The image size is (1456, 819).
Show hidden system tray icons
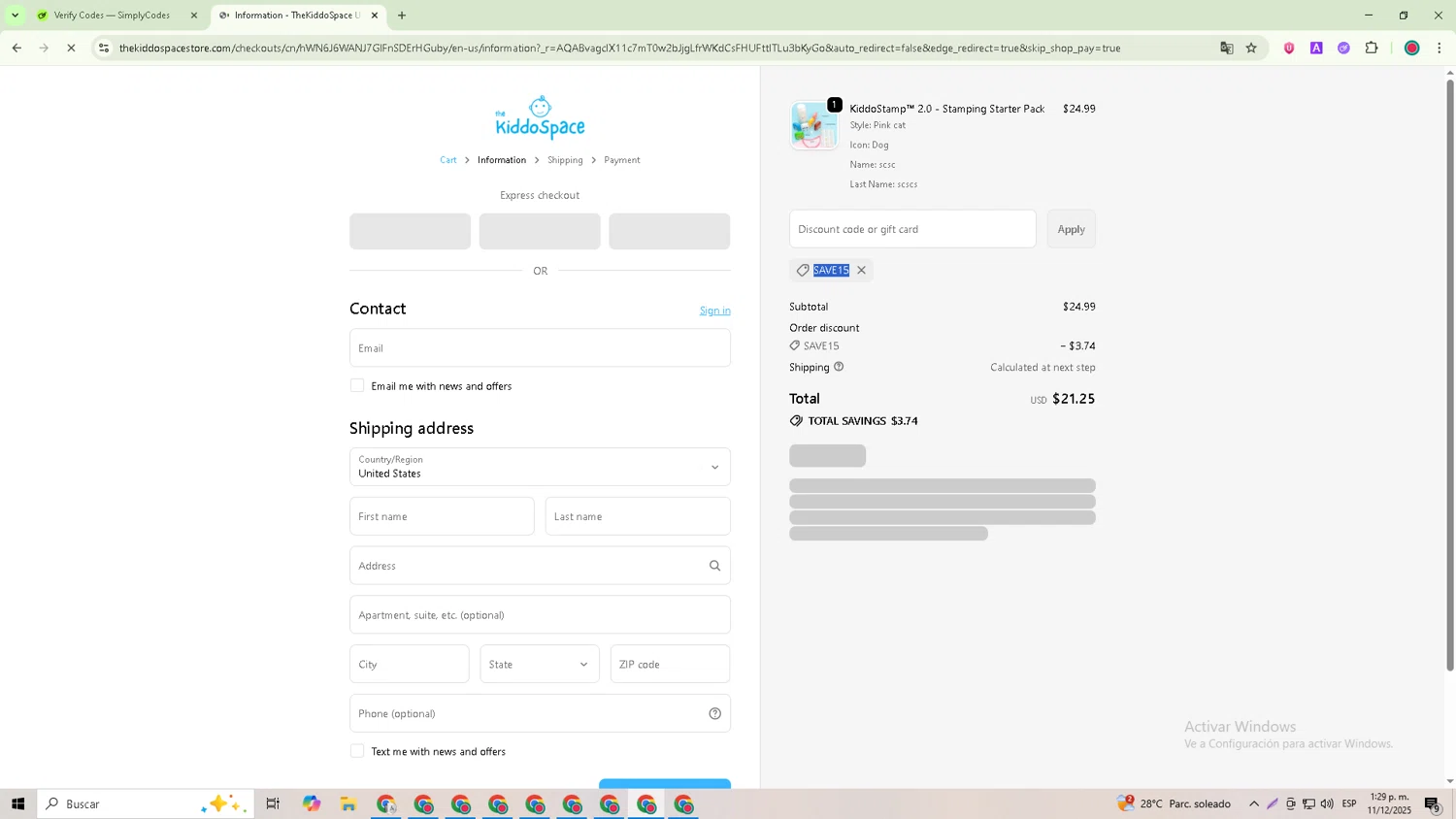pyautogui.click(x=1254, y=803)
